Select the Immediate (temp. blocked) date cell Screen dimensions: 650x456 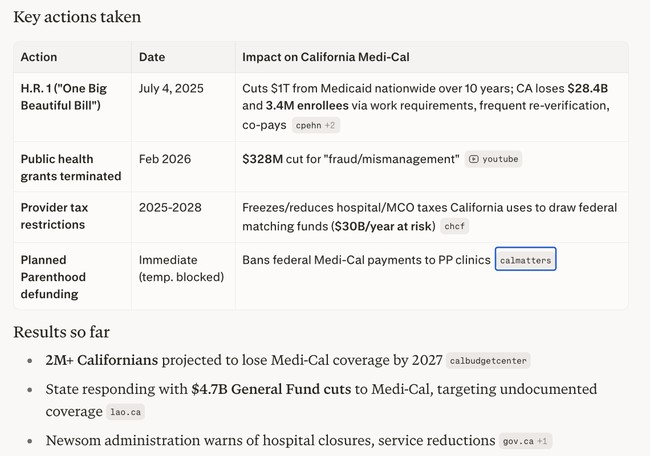click(x=181, y=268)
